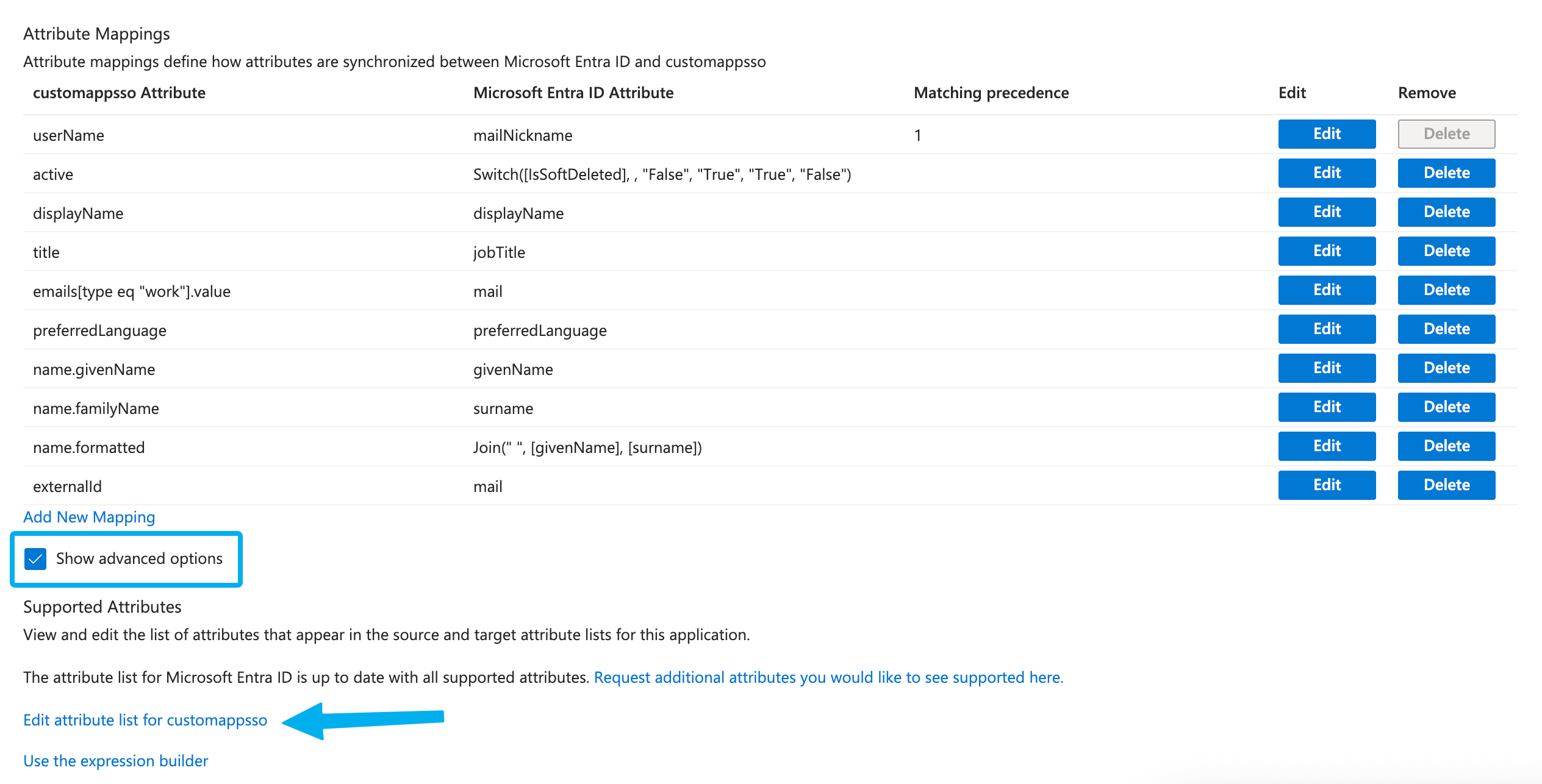
Task: Delete the active attribute mapping
Action: pyautogui.click(x=1446, y=173)
